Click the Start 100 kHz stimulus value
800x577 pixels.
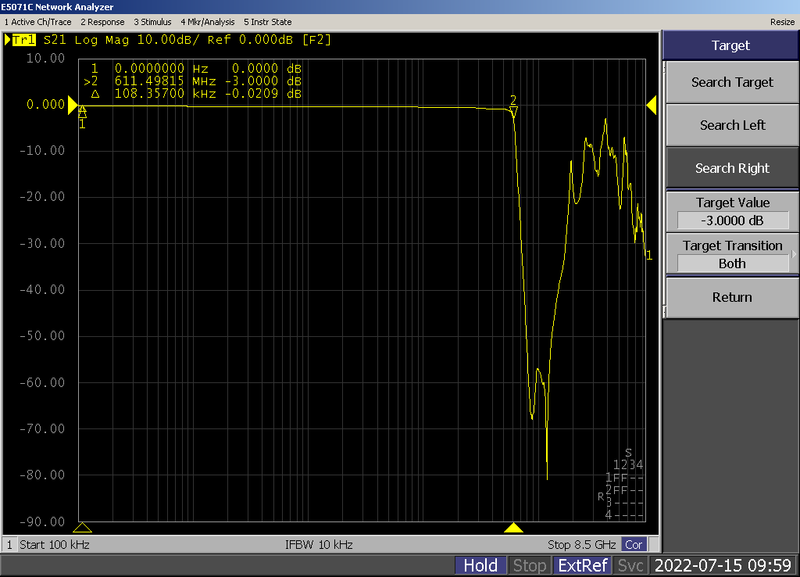click(x=55, y=545)
